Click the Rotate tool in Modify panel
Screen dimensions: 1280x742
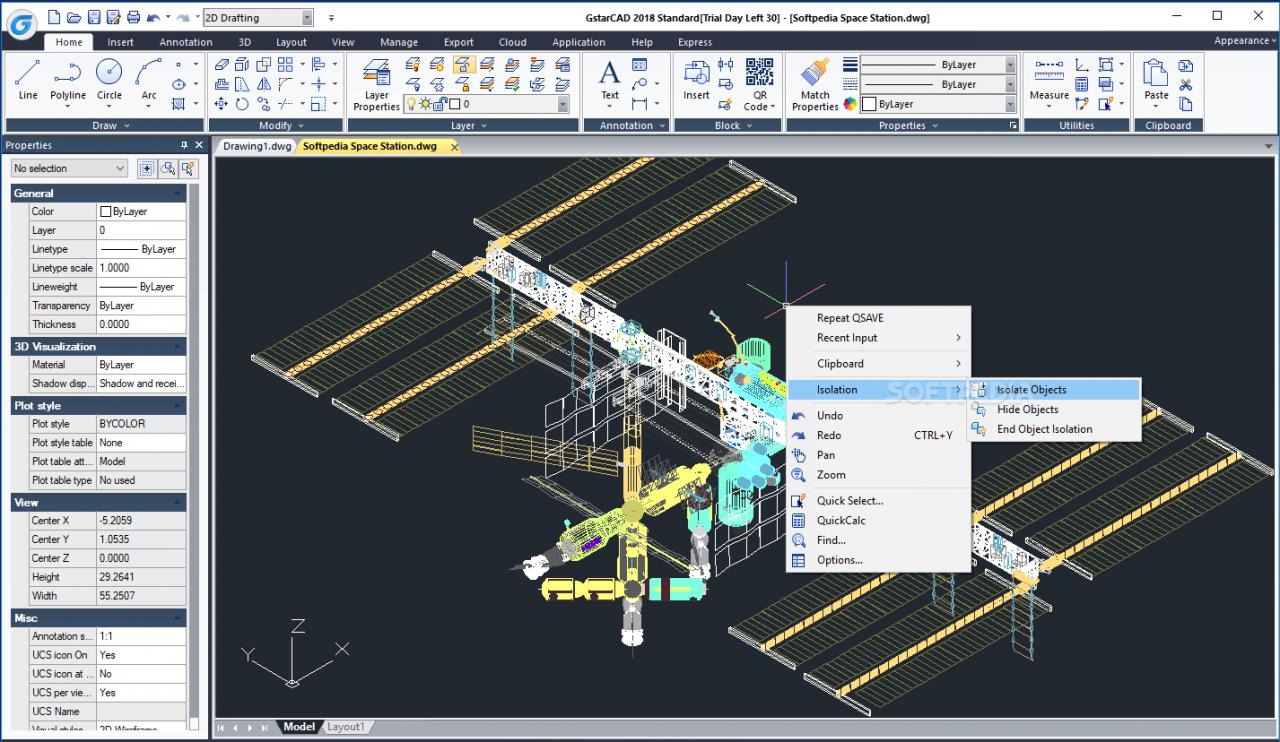(242, 104)
